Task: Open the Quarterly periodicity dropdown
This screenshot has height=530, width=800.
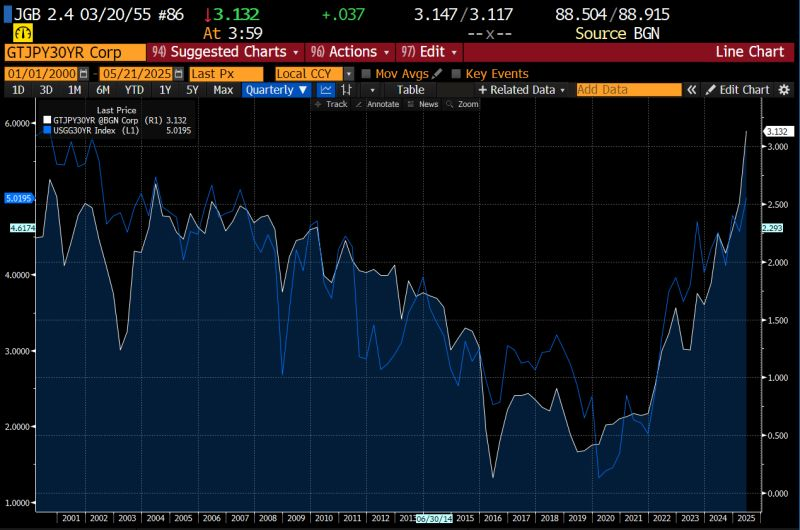Action: (276, 90)
